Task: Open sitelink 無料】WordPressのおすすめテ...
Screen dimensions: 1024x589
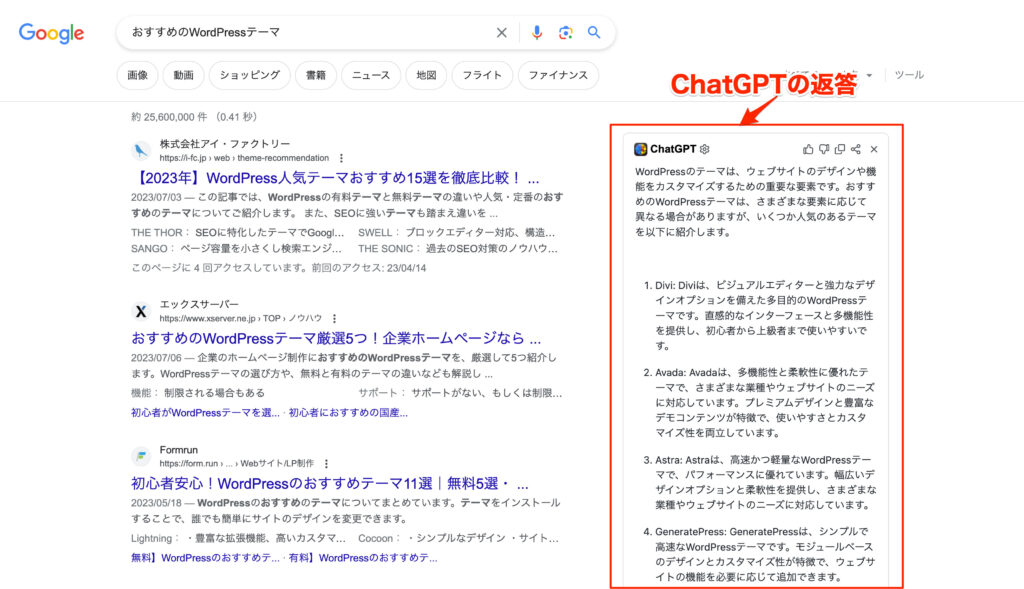Action: (205, 558)
